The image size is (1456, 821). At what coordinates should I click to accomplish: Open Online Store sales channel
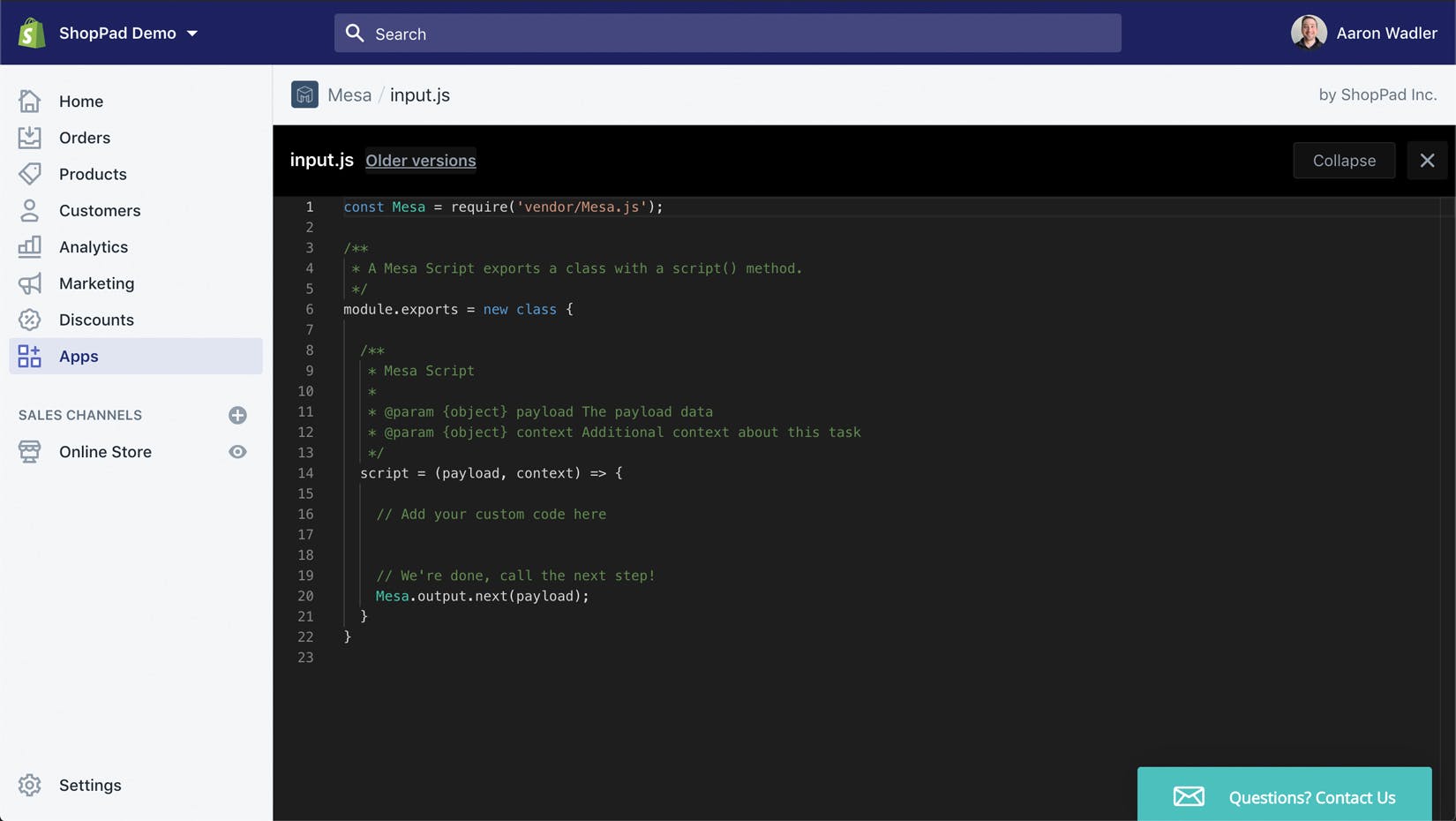(105, 451)
